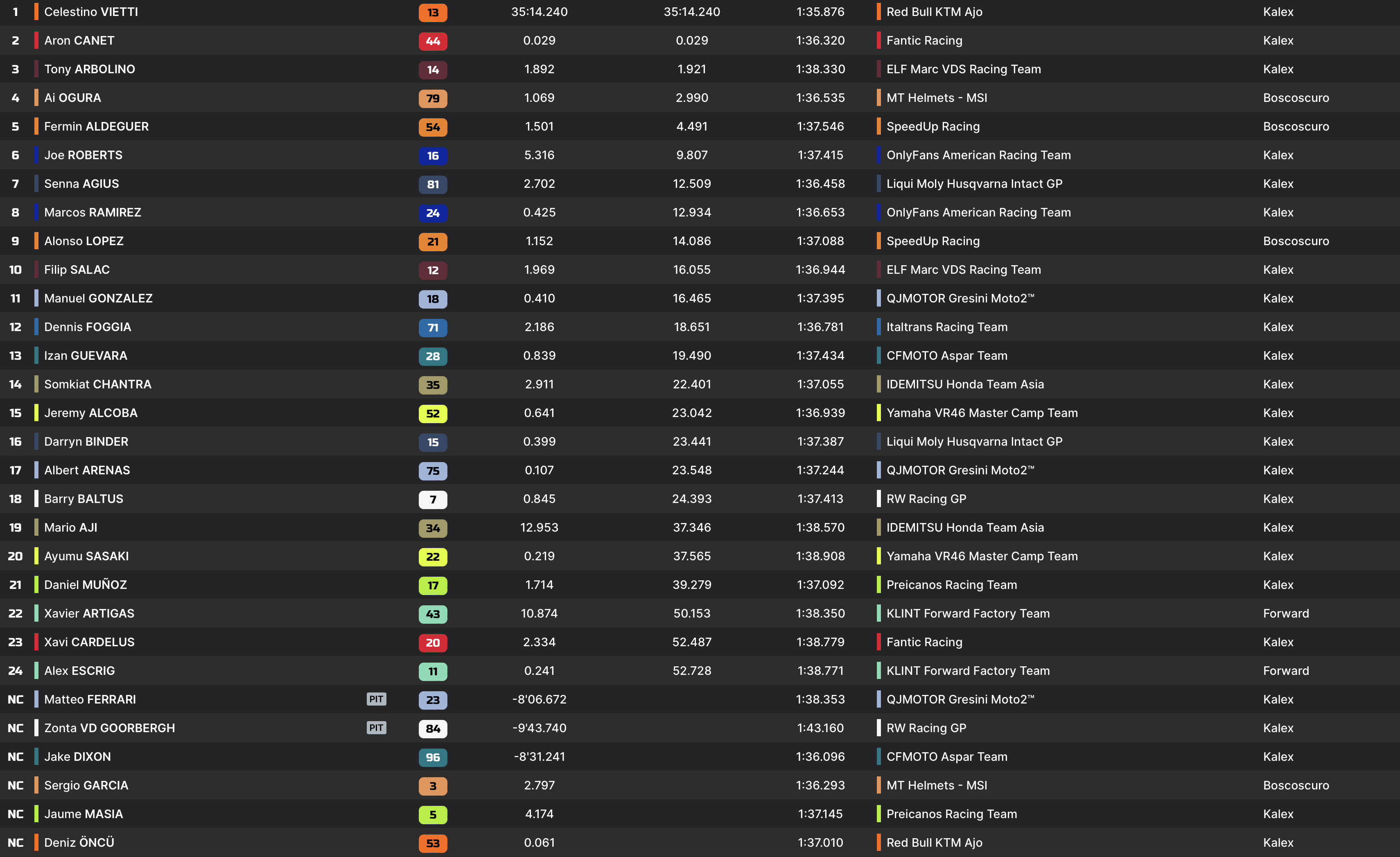Screen dimensions: 1400x857
Task: Click the number 84 badge
Action: [x=432, y=728]
